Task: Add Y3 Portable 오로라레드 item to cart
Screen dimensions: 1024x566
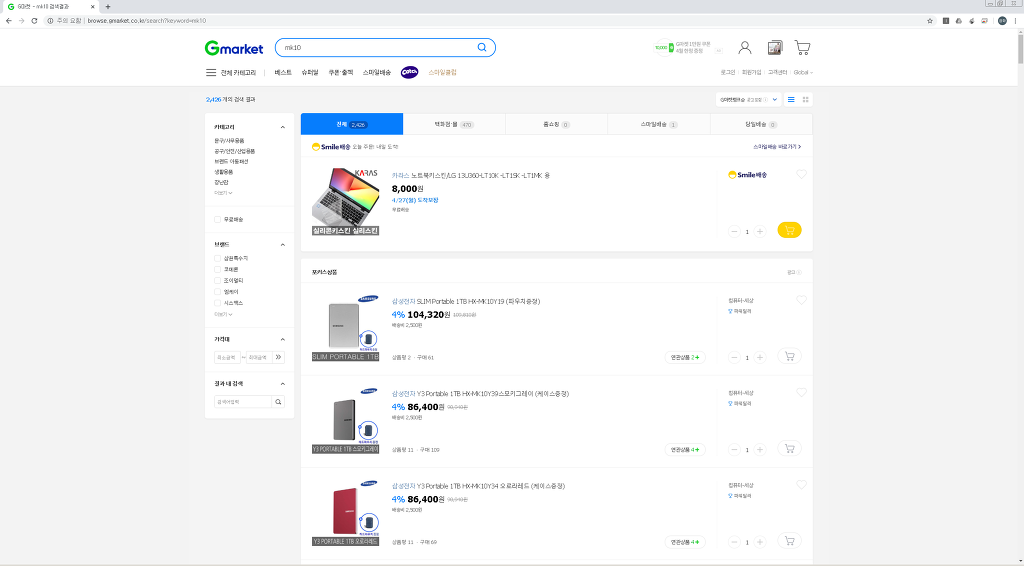Action: tap(790, 541)
